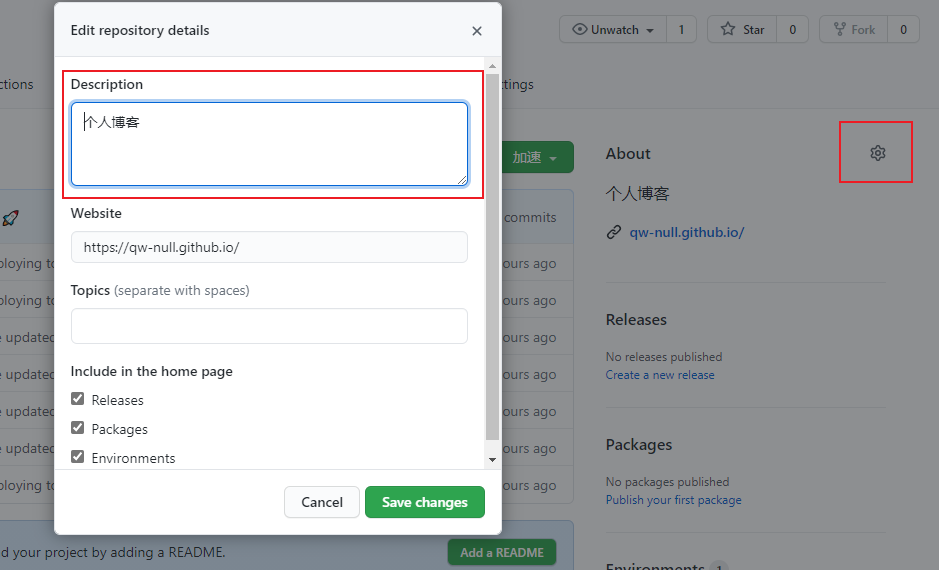Expand the Unwatch dropdown arrow
Viewport: 939px width, 570px height.
(x=650, y=31)
